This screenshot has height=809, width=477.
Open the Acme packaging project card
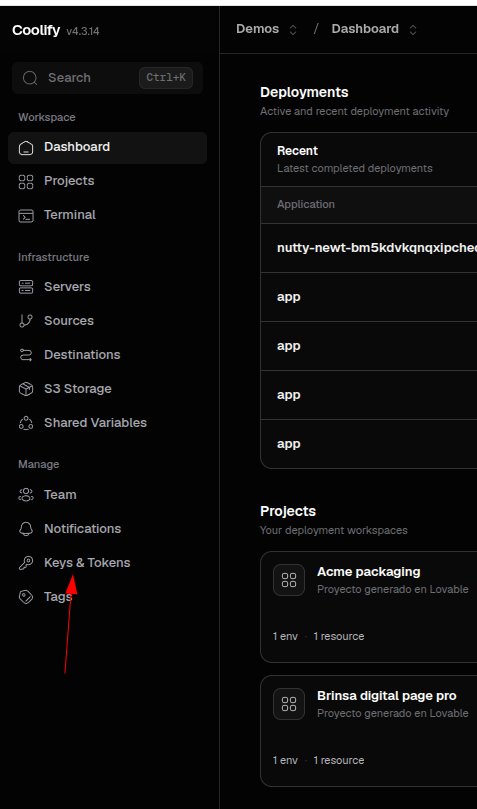pyautogui.click(x=369, y=607)
